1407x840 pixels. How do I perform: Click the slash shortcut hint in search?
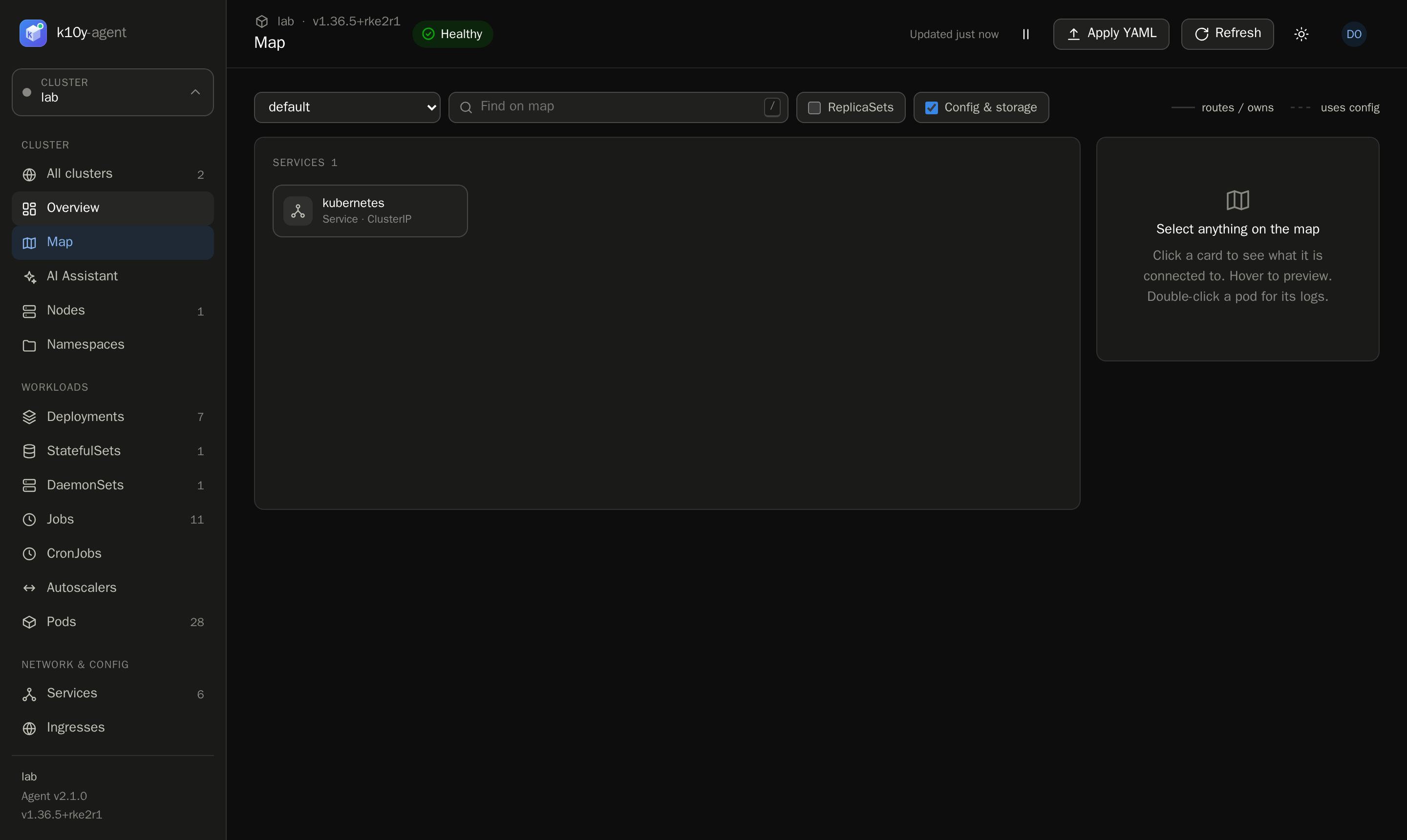(x=772, y=107)
